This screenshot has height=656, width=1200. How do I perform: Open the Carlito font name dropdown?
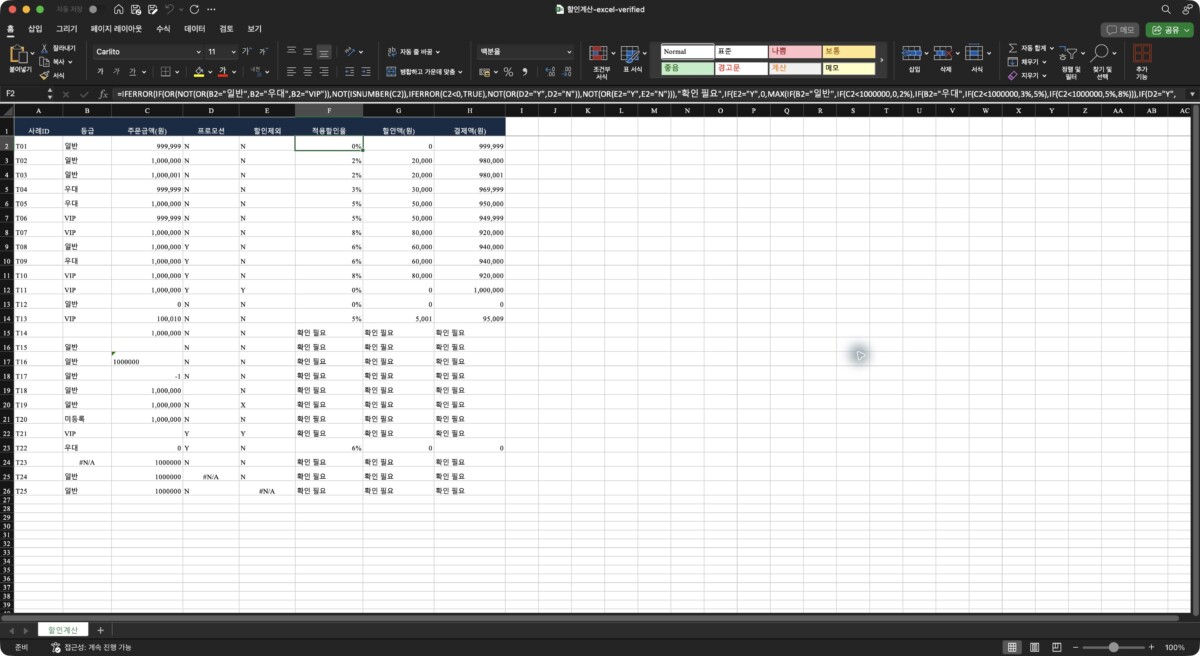tap(197, 51)
